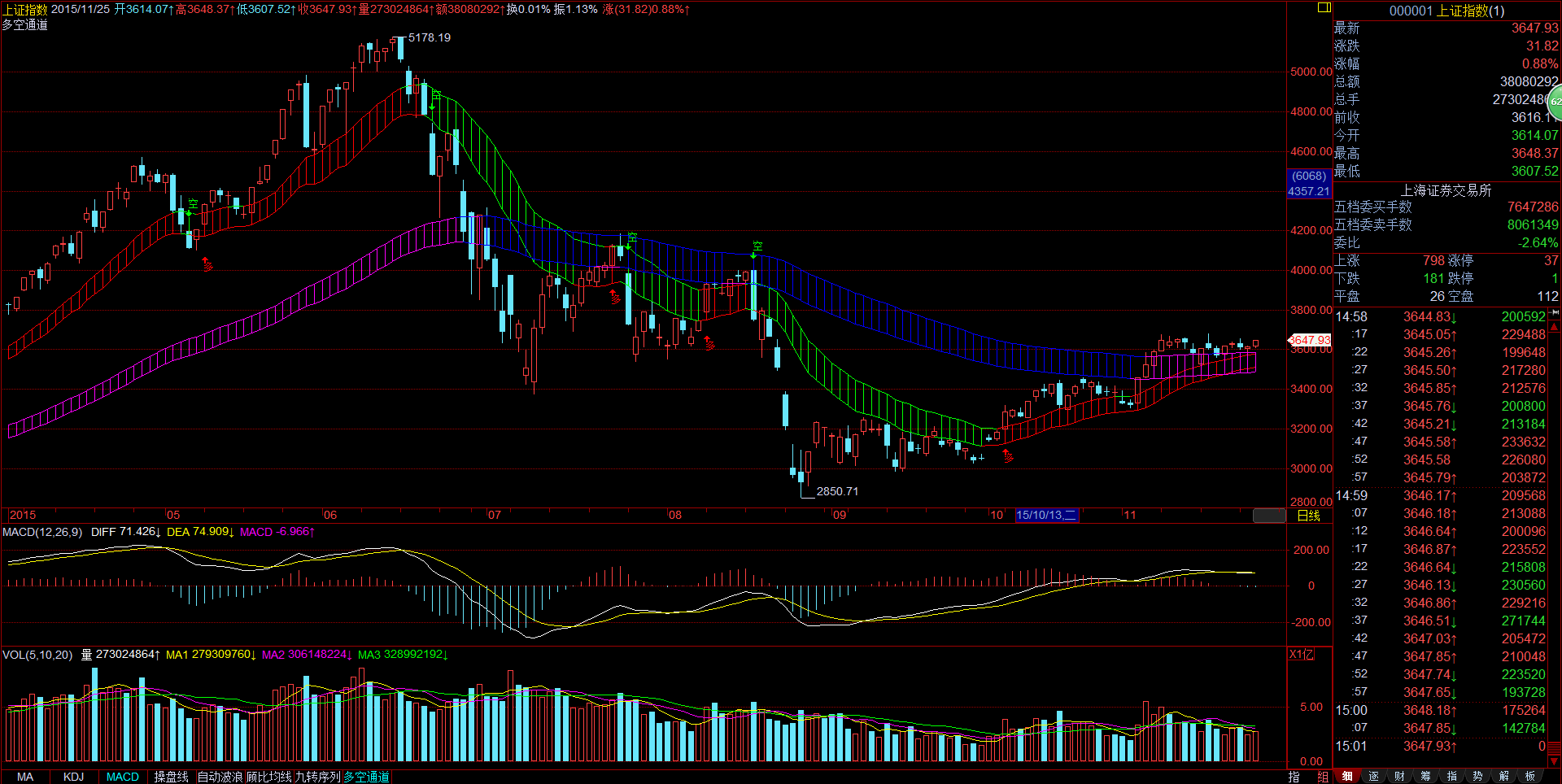Click the yellow panel layout icon

1324,7
